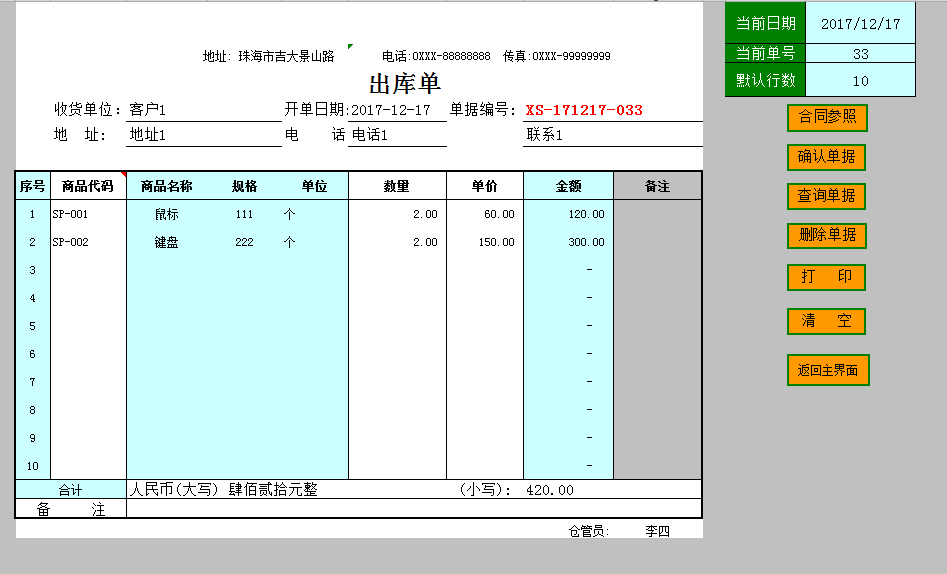Image resolution: width=947 pixels, height=574 pixels.
Task: Return via 返回主界面 button
Action: click(x=828, y=370)
